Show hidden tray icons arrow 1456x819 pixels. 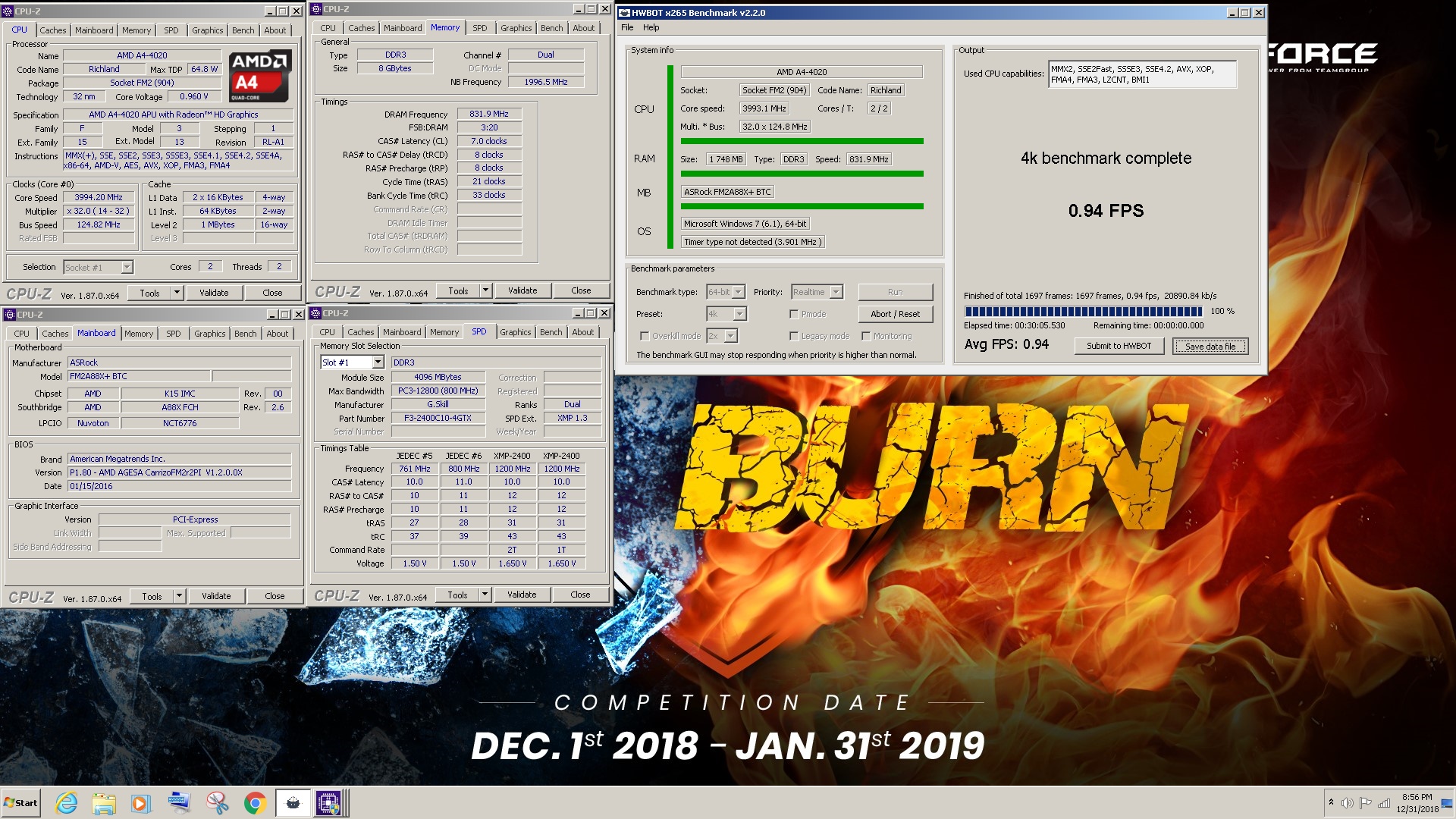1331,802
